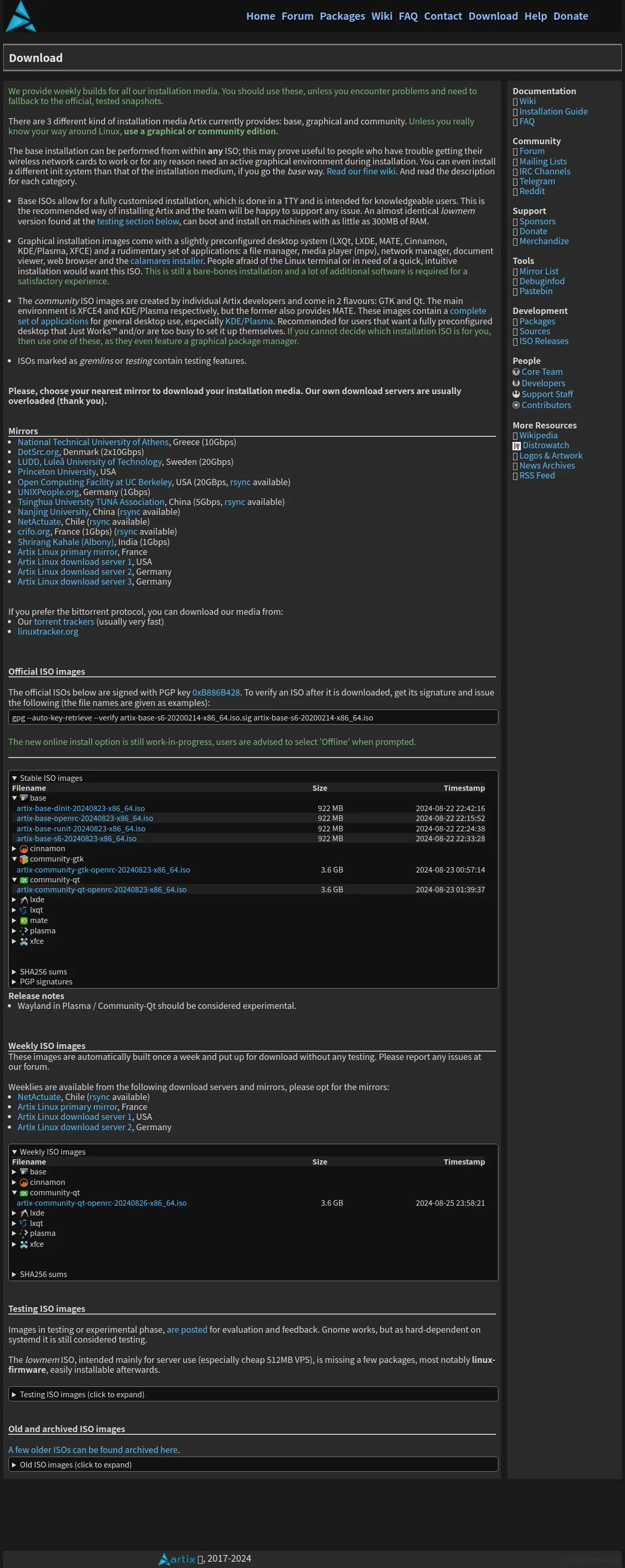Click the xfce icon in Stable ISO images
Image resolution: width=625 pixels, height=1568 pixels.
point(24,941)
